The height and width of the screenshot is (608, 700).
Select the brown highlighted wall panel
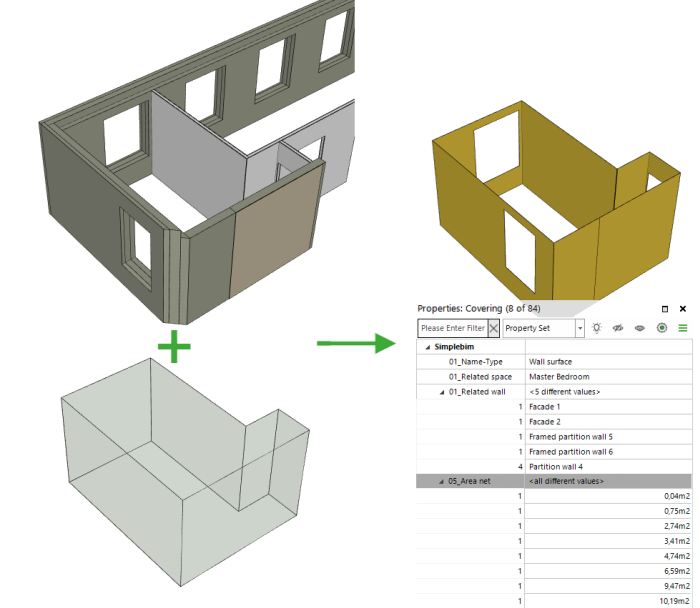[275, 229]
